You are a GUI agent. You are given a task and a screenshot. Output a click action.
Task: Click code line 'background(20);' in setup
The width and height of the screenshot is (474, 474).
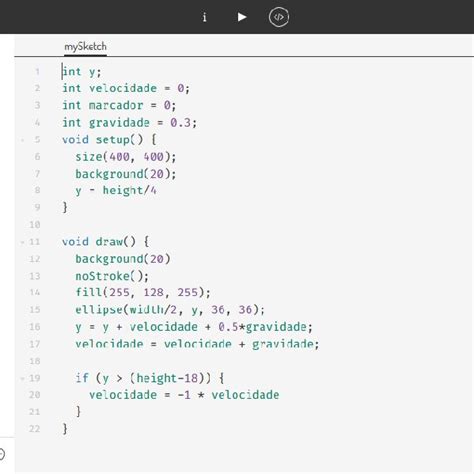click(x=126, y=174)
